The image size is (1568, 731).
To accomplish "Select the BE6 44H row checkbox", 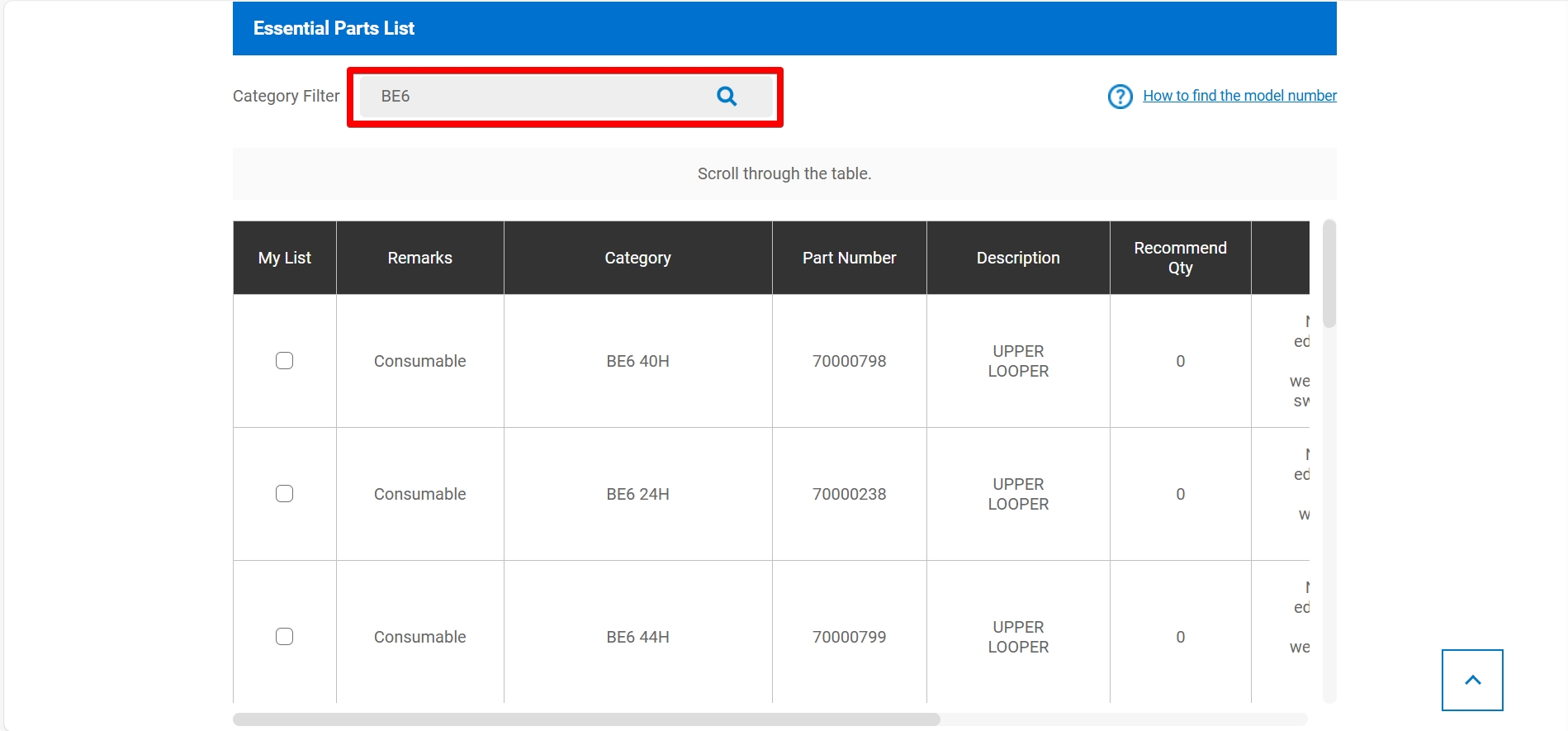I will [284, 637].
